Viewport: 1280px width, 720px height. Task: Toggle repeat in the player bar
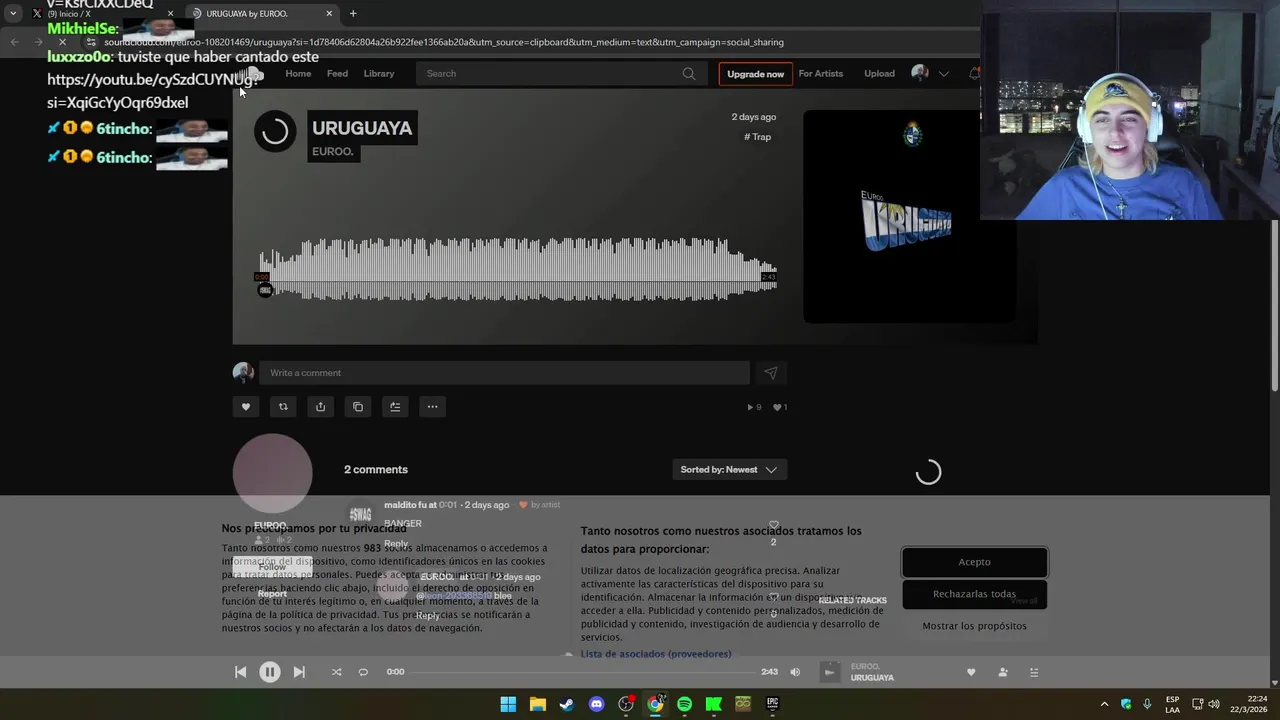tap(363, 672)
